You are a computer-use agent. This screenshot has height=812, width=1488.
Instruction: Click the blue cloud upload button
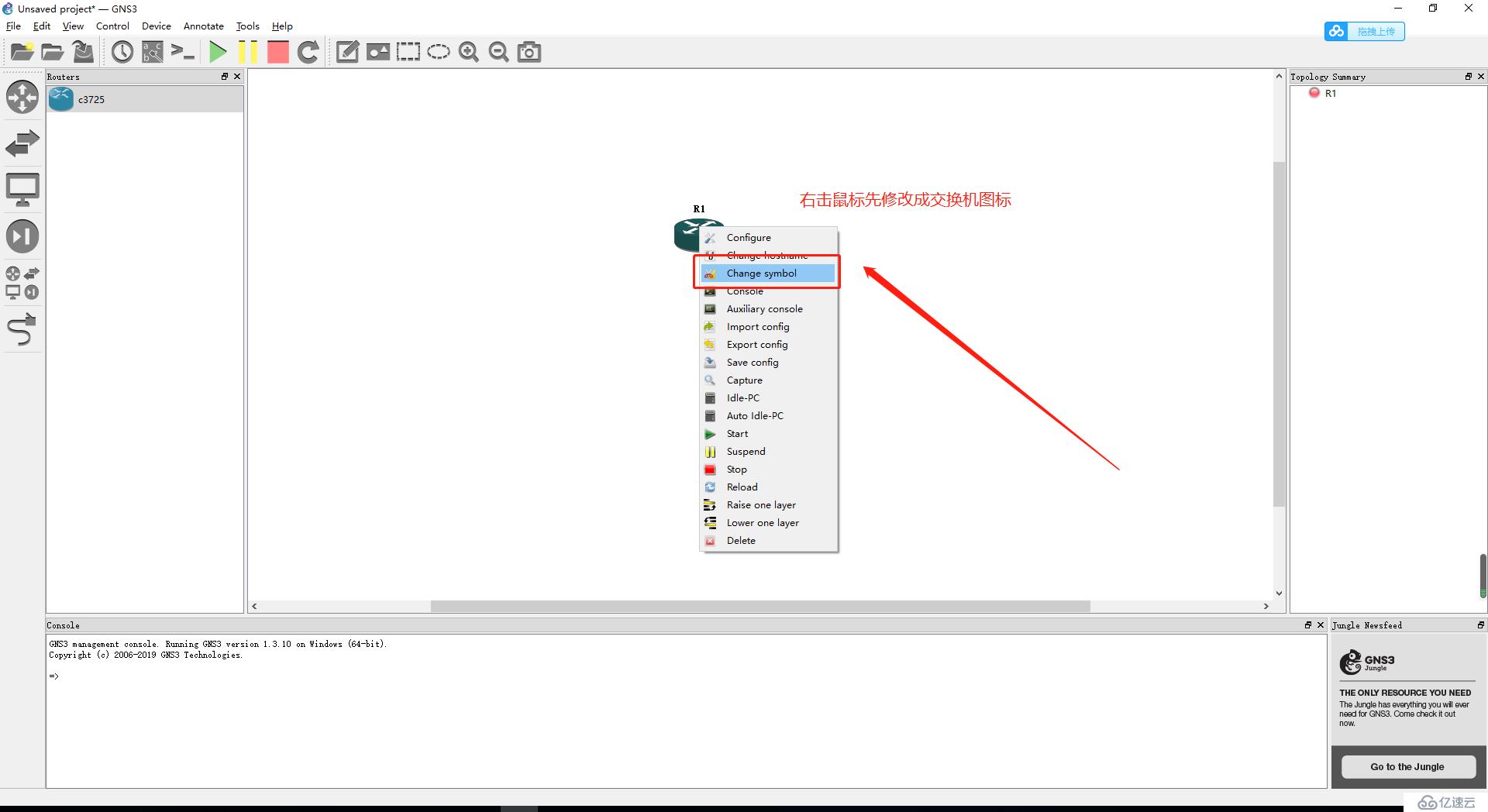(1364, 32)
